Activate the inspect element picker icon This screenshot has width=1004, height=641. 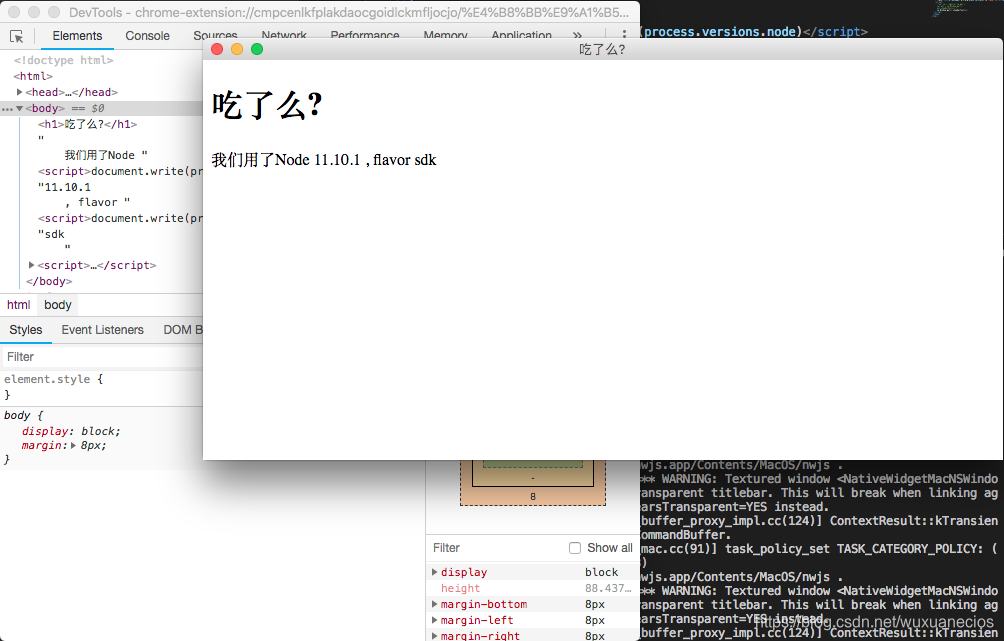tap(17, 37)
